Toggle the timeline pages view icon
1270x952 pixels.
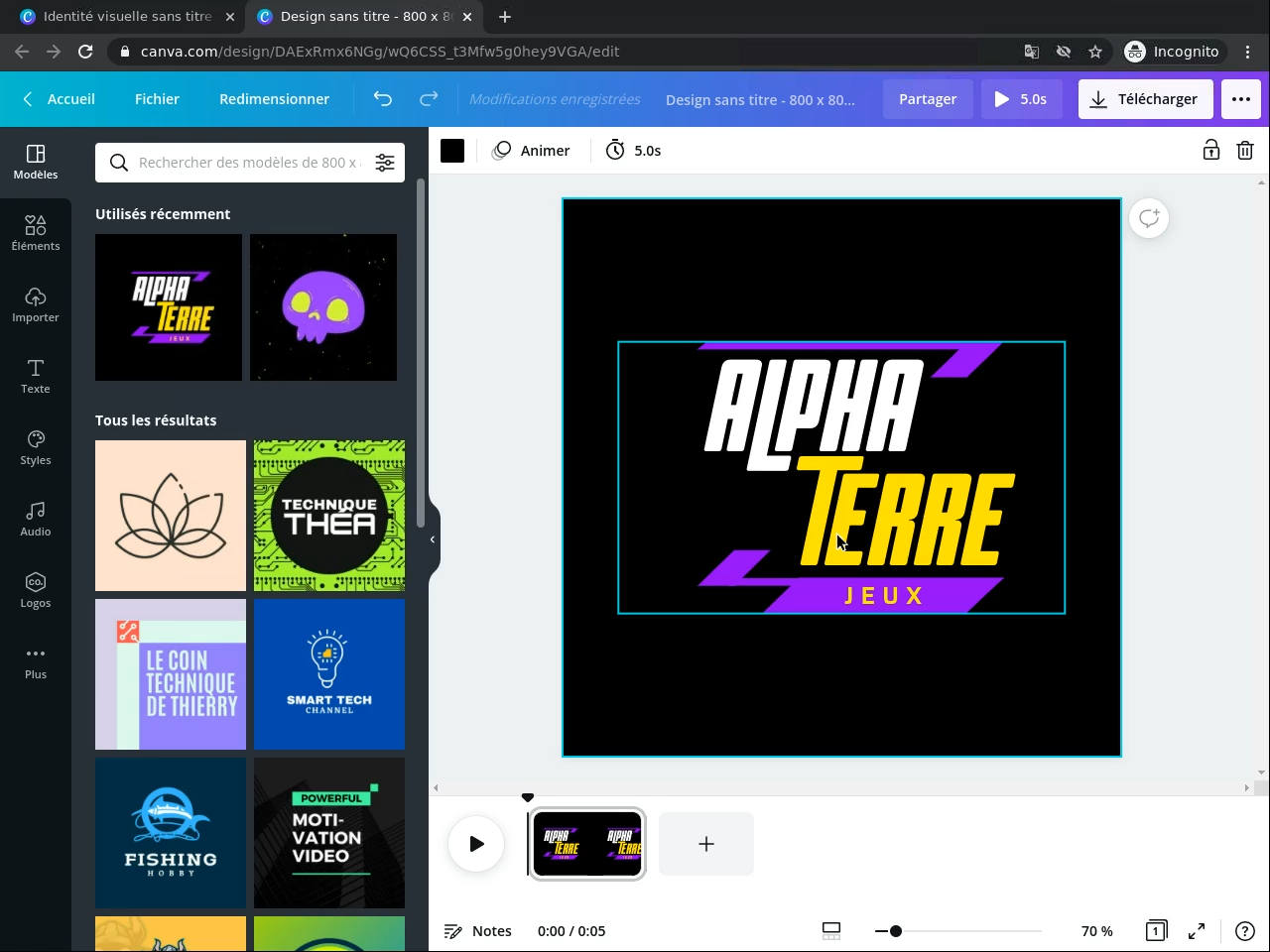pyautogui.click(x=831, y=931)
